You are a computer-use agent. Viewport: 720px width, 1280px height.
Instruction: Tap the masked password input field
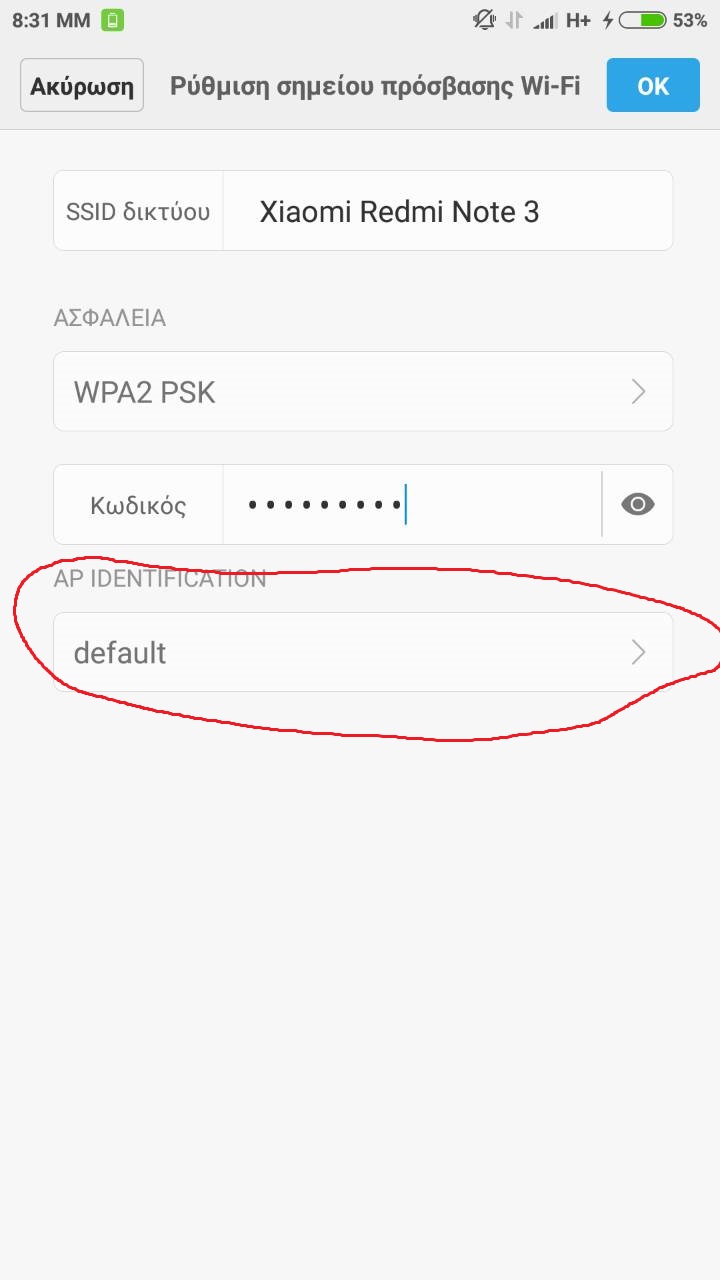[410, 505]
